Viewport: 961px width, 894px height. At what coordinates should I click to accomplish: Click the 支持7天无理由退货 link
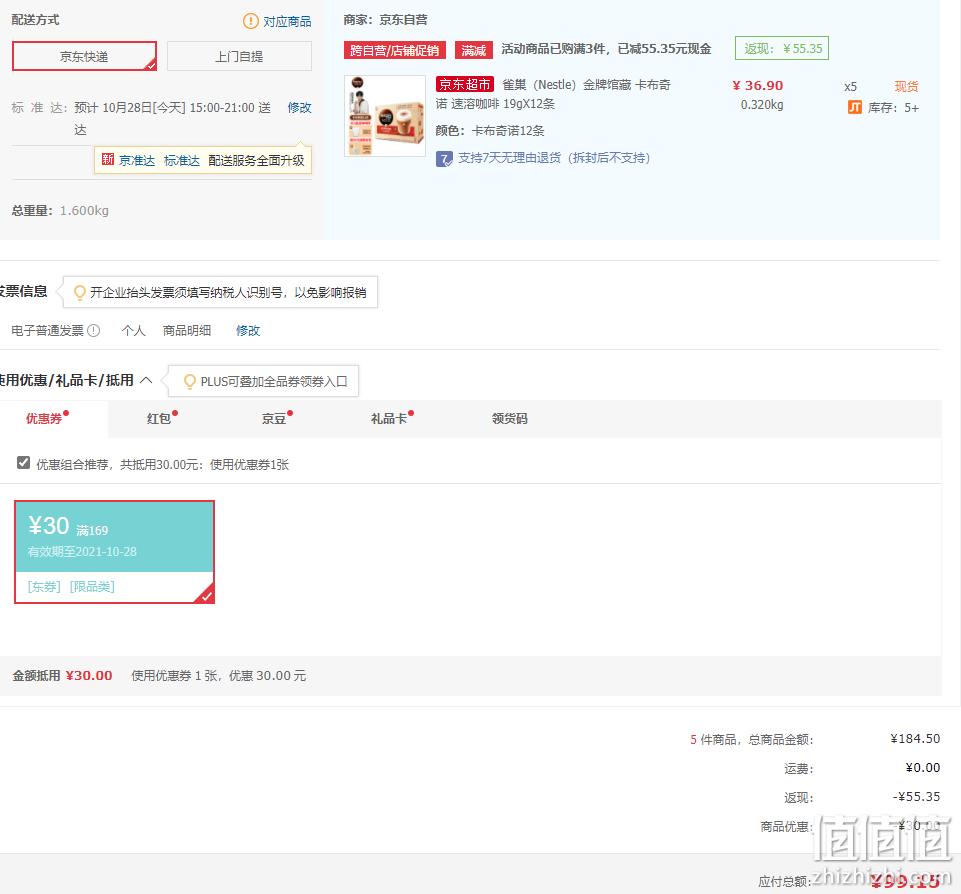[x=554, y=158]
